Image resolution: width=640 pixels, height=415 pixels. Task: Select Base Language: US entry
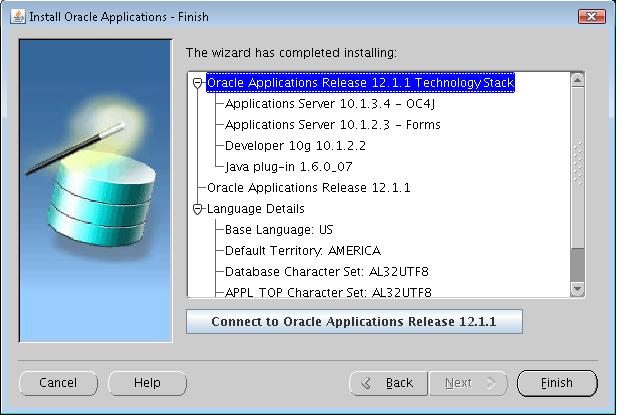click(279, 230)
